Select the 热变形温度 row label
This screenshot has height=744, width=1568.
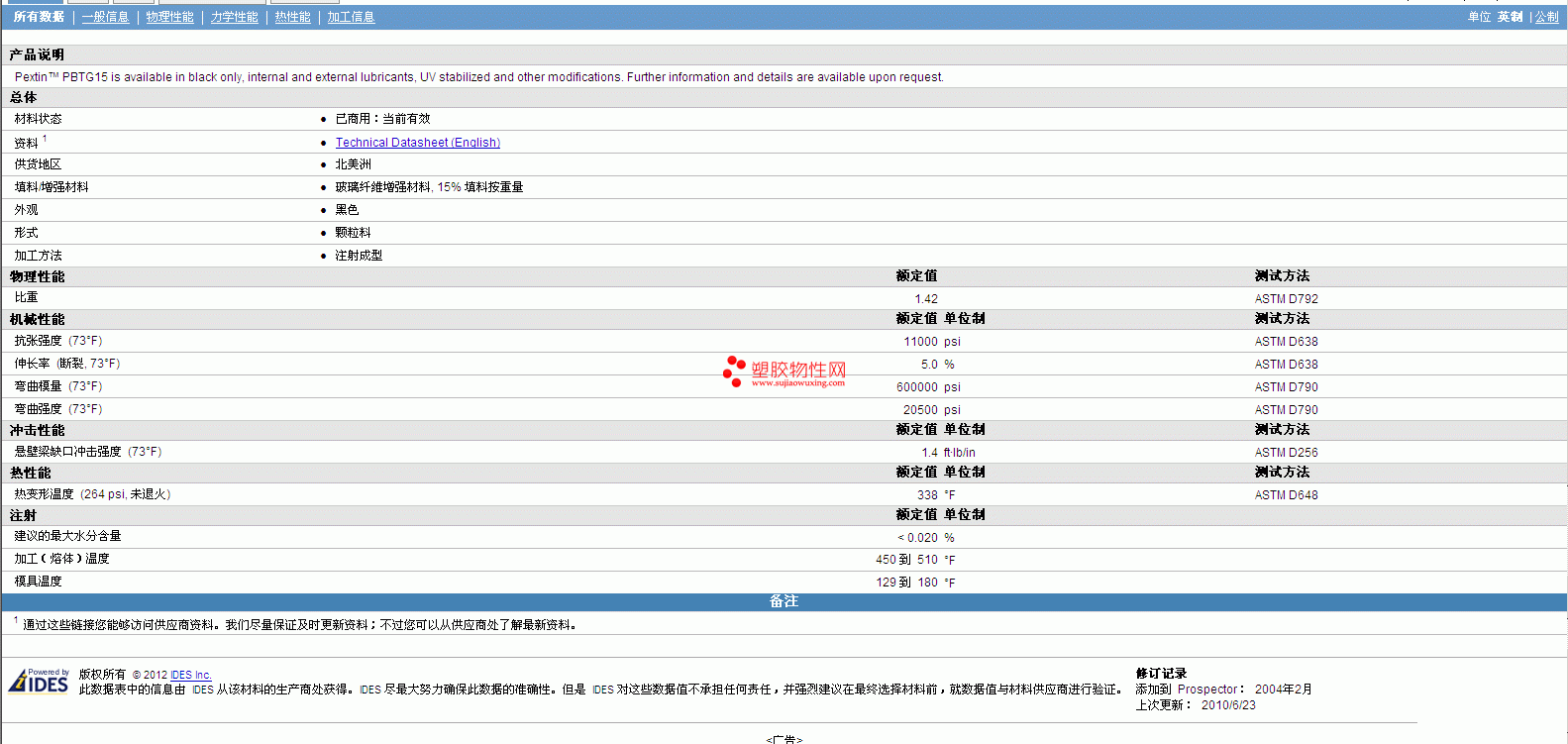tap(92, 494)
